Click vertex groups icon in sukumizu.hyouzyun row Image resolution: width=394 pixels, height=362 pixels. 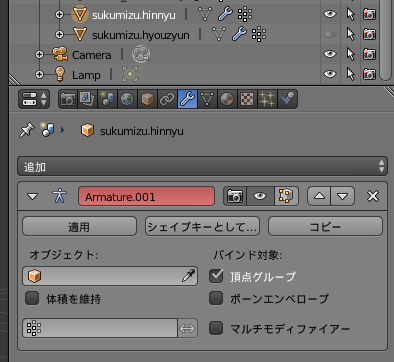click(259, 34)
